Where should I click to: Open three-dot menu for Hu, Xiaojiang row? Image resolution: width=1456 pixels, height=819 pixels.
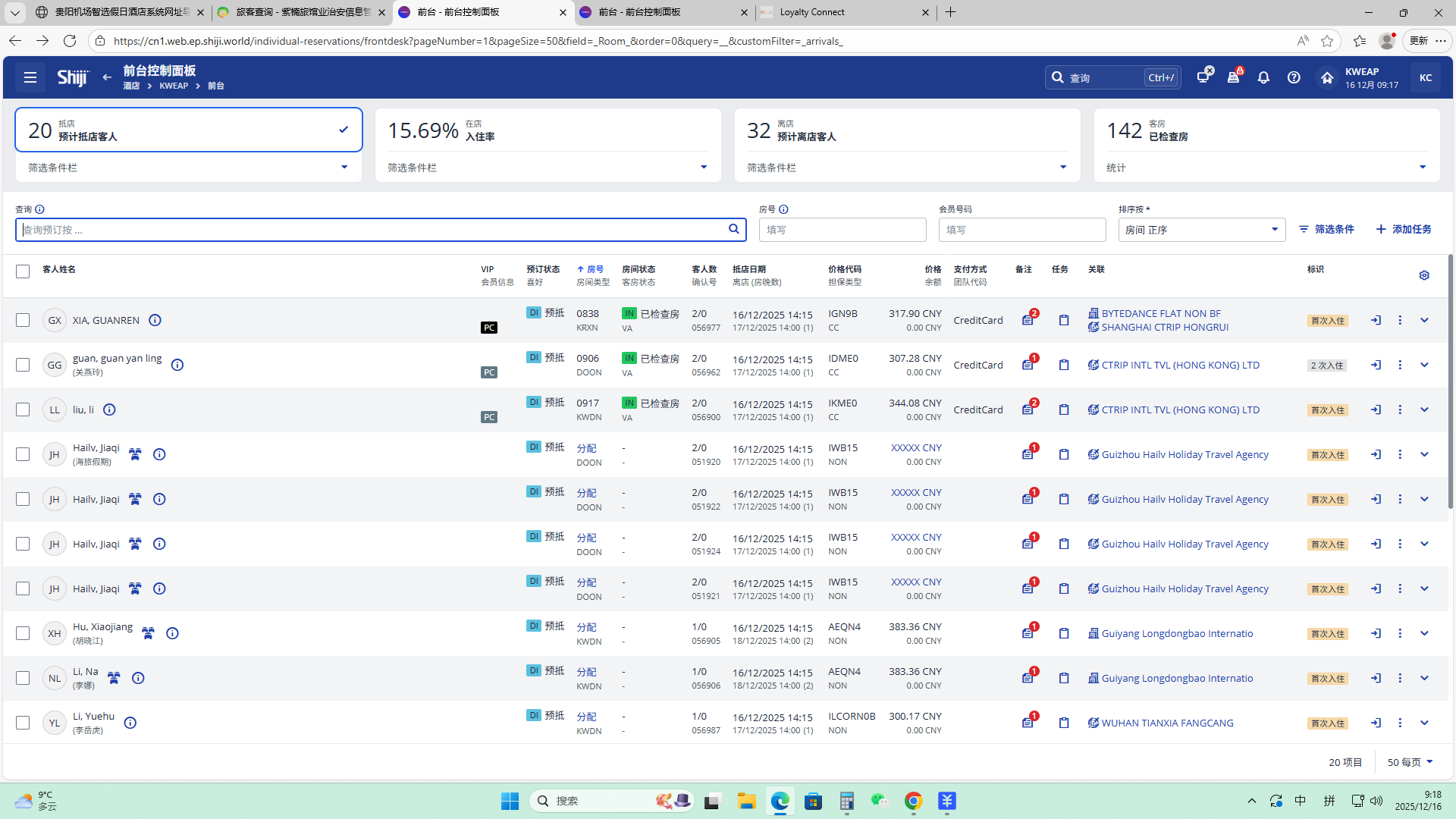point(1400,633)
